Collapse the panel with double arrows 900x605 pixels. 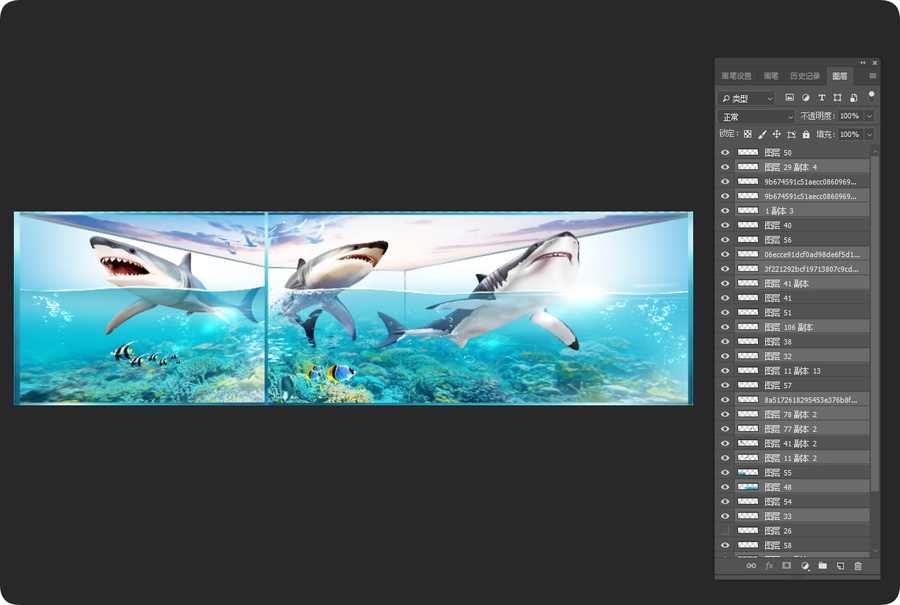863,63
